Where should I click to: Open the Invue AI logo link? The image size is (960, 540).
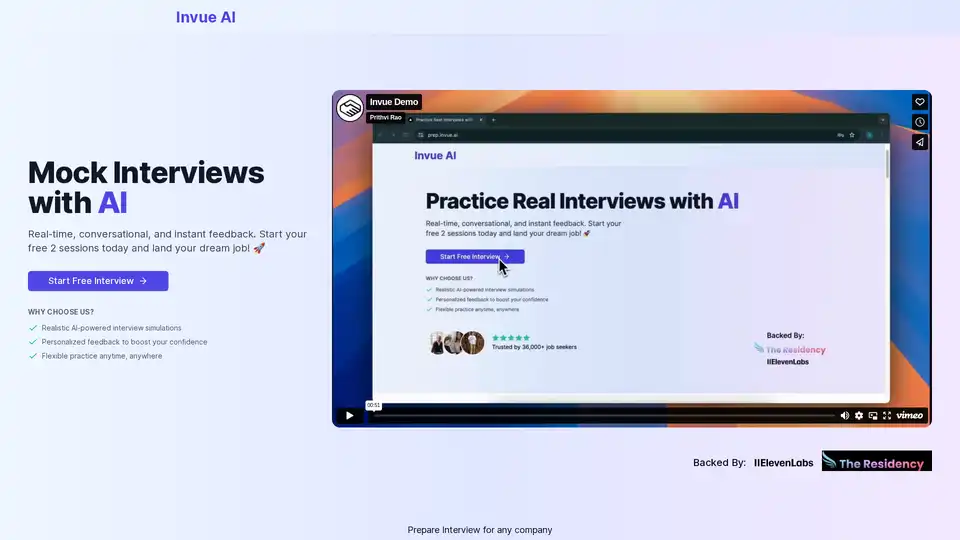(x=206, y=17)
